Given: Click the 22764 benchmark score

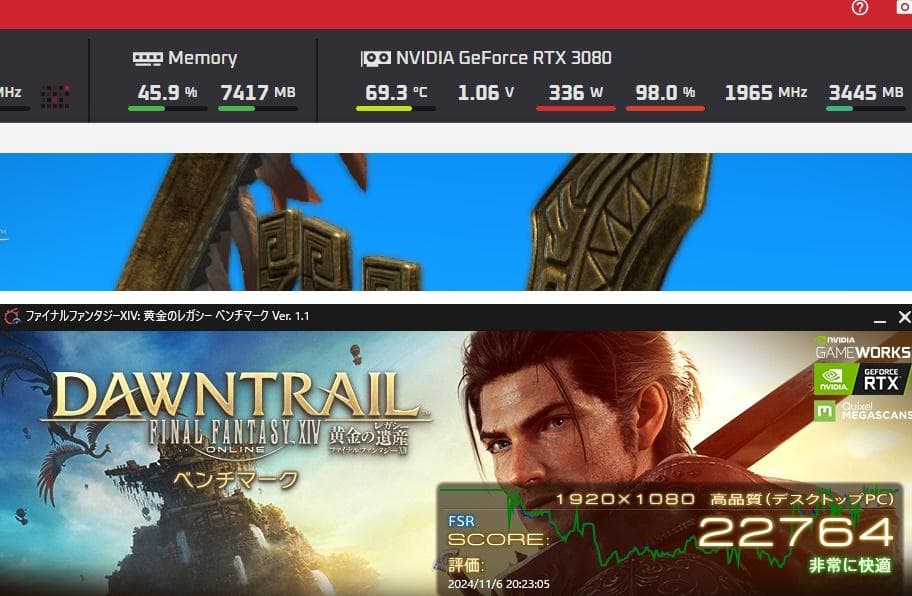Looking at the screenshot, I should pyautogui.click(x=796, y=531).
